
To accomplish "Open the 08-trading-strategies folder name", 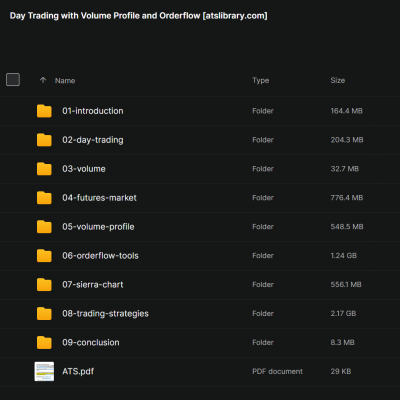I will pos(105,314).
